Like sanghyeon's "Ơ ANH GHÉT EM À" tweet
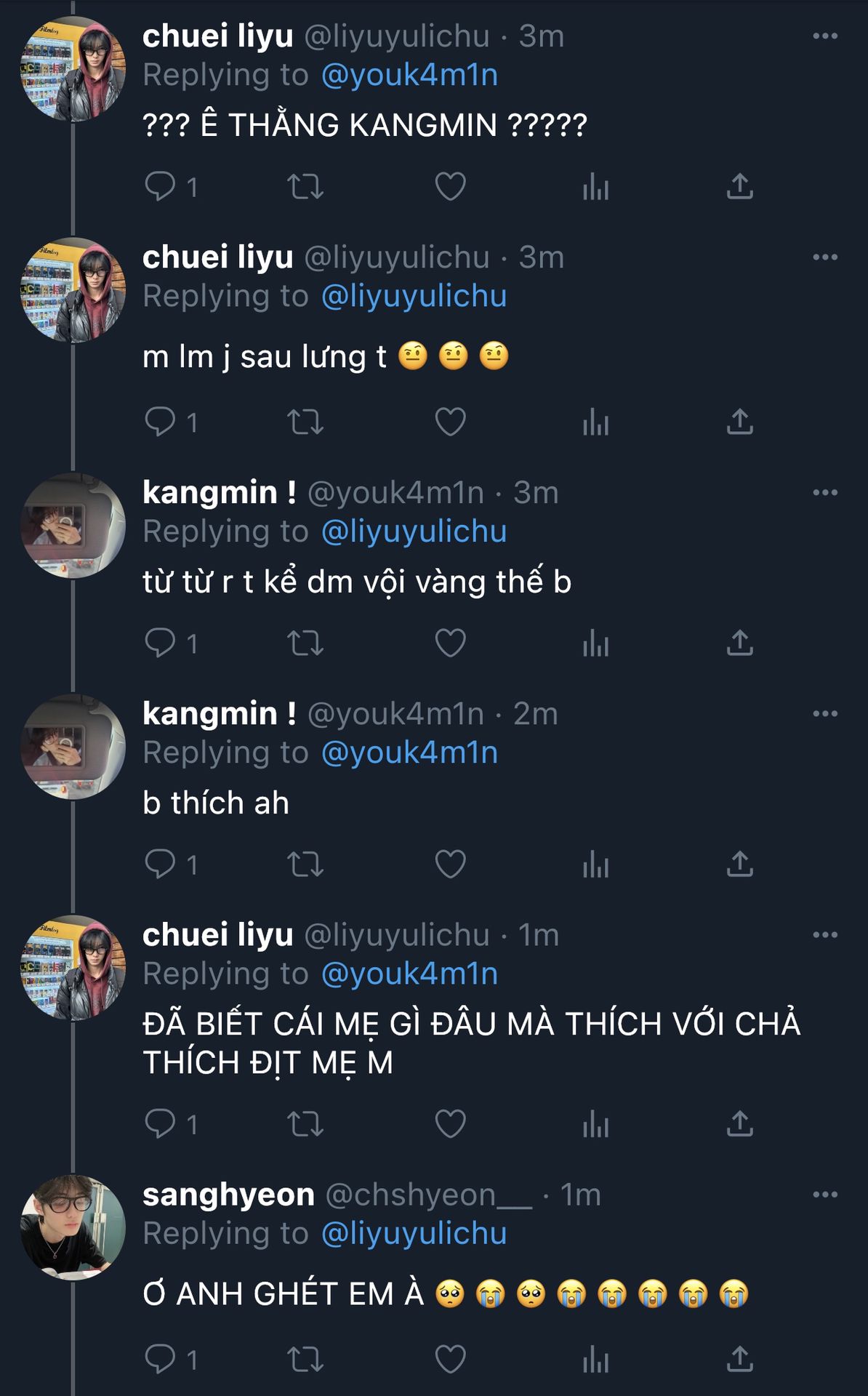Screen dimensions: 868x1396 [450, 1359]
